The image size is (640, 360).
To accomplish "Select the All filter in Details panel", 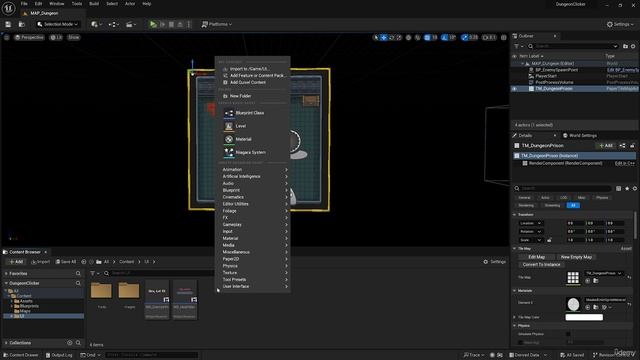I will pos(573,205).
